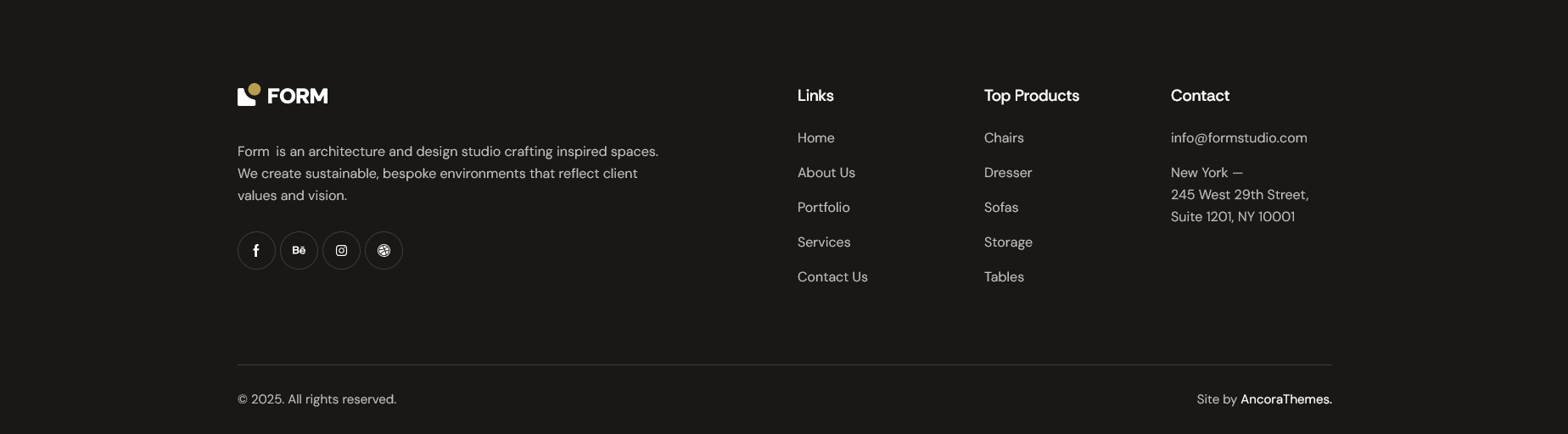Open the Dribbble social icon
The width and height of the screenshot is (1568, 434).
384,251
